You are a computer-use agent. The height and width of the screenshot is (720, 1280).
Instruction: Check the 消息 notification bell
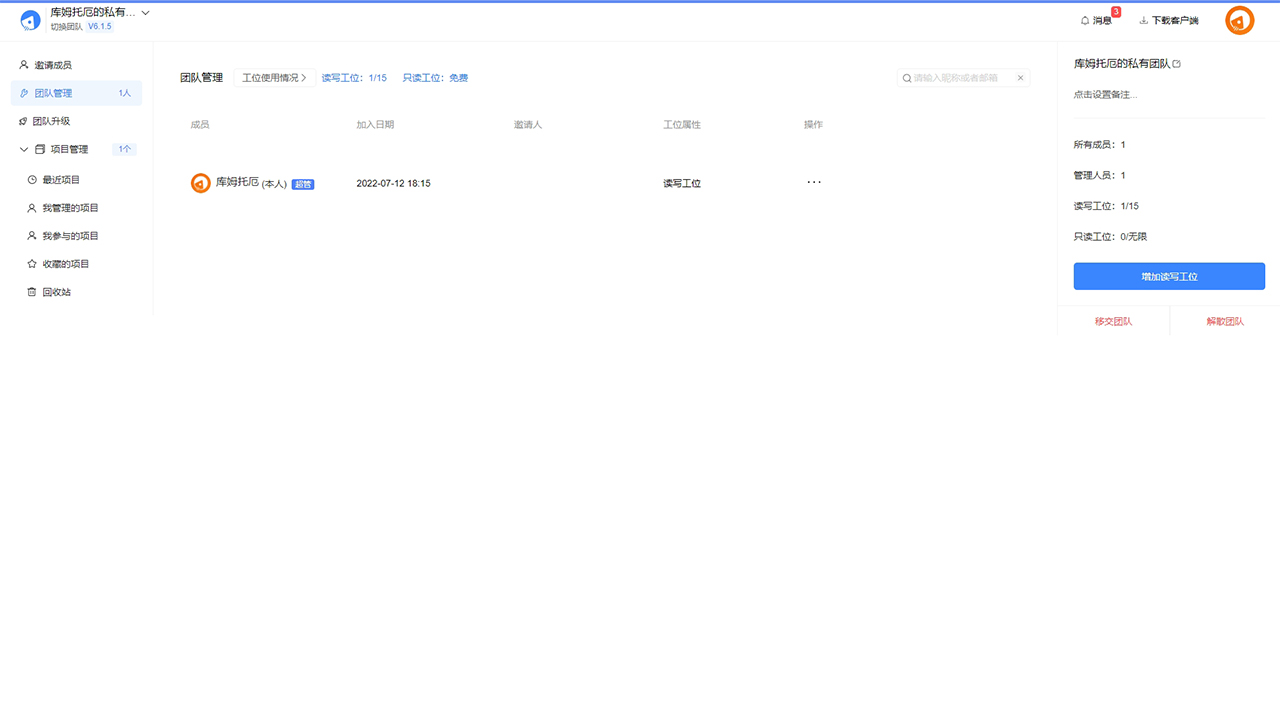(x=1097, y=19)
